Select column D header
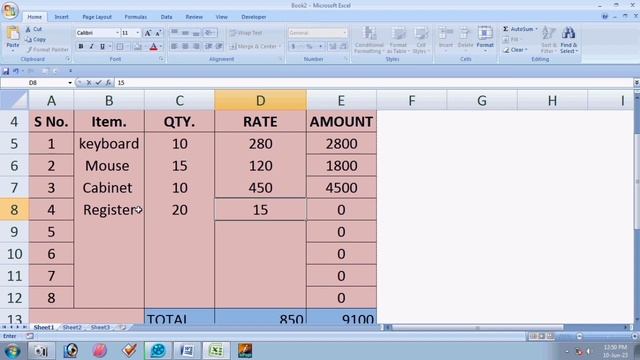640x360 pixels. click(260, 100)
